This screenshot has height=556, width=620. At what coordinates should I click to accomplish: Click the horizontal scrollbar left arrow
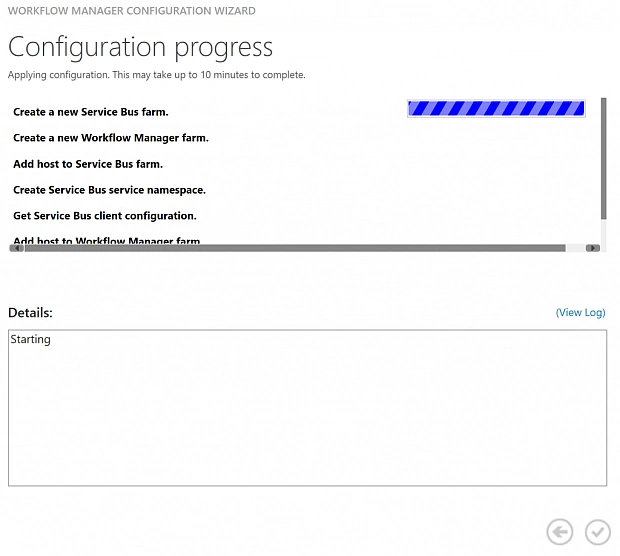click(17, 248)
